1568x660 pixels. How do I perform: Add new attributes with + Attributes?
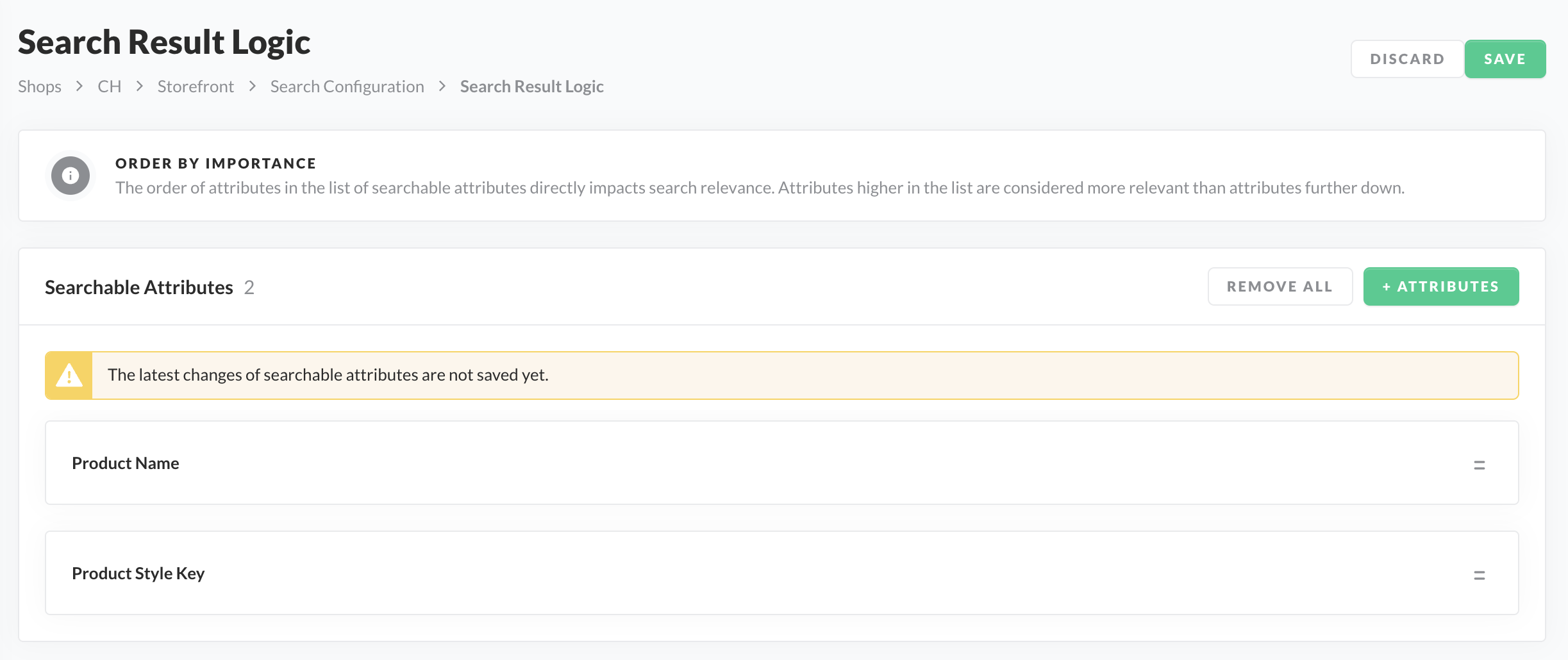pyautogui.click(x=1440, y=286)
